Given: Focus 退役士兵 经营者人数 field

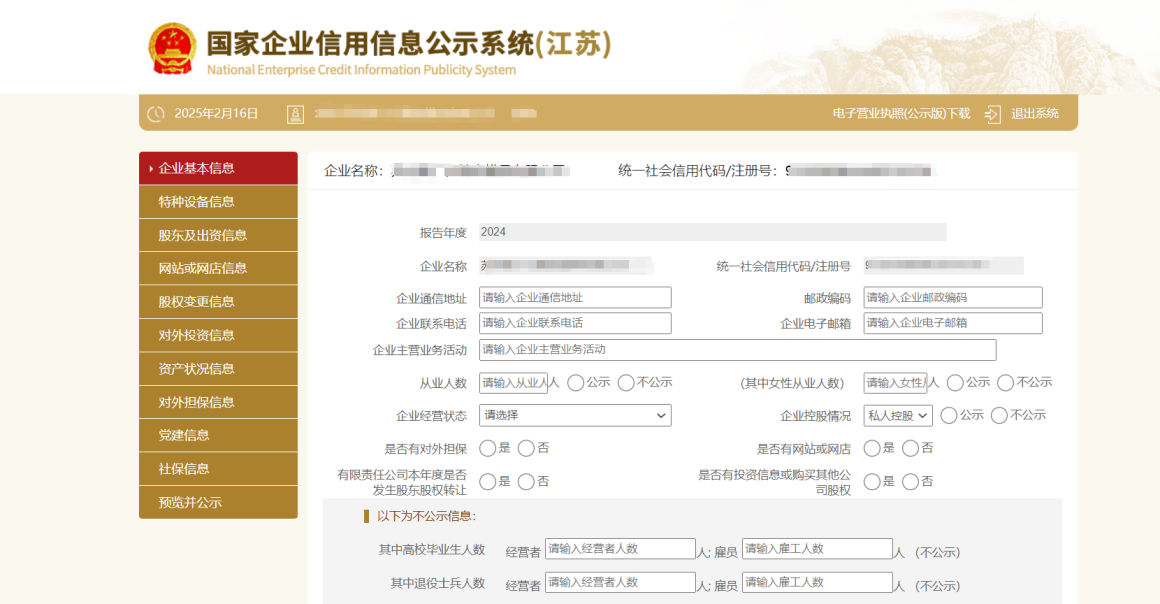Looking at the screenshot, I should tap(620, 583).
